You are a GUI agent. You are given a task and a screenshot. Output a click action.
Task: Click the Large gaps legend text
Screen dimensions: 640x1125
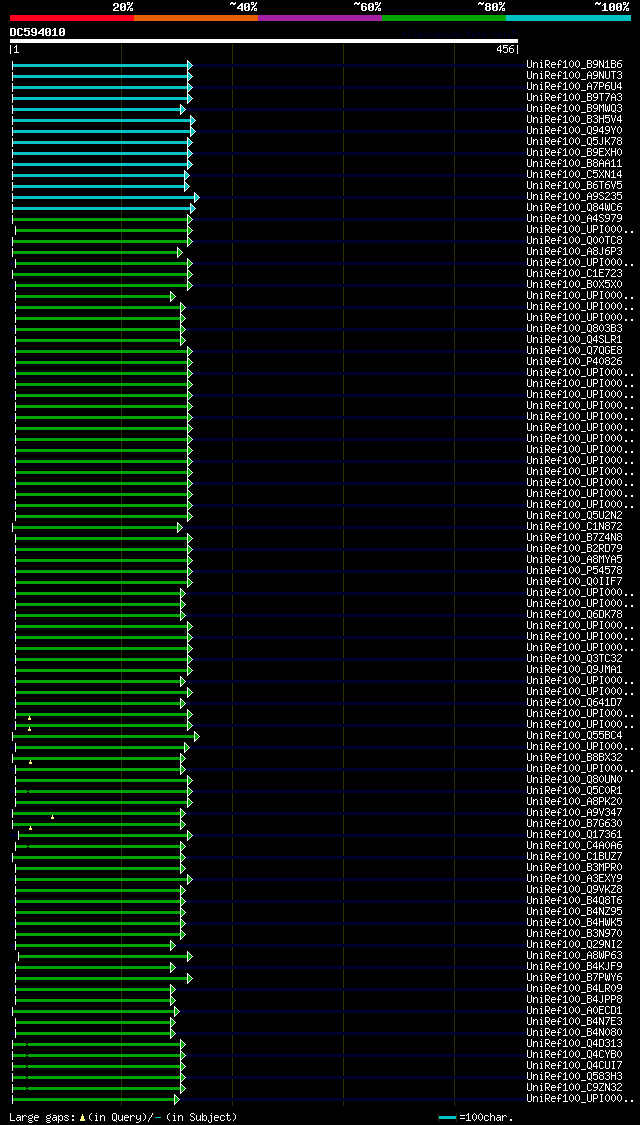[x=42, y=1118]
